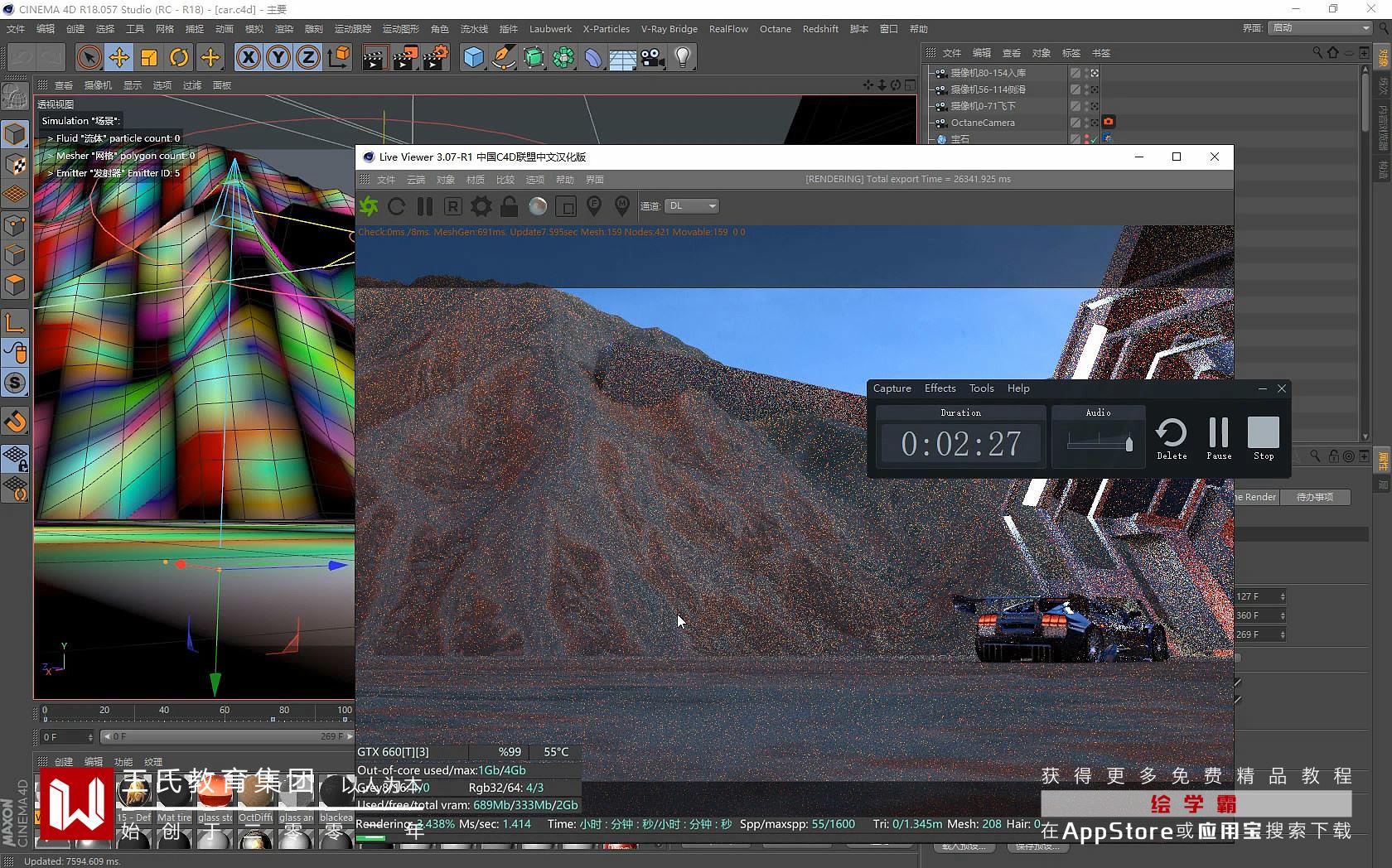Select the spline Pen tool
The image size is (1392, 868).
tap(504, 57)
